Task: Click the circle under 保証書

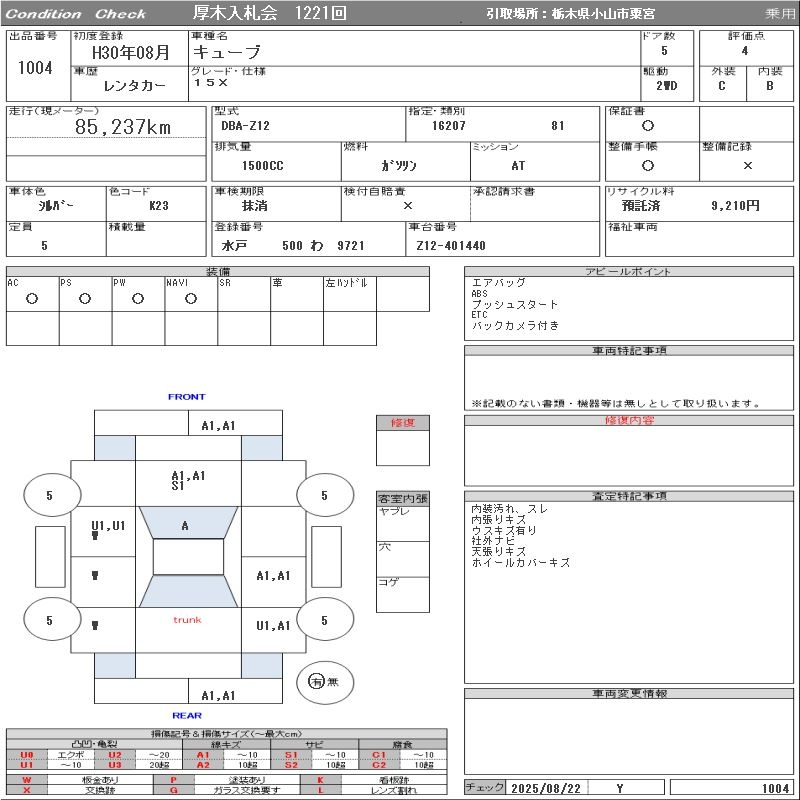Action: [x=647, y=126]
